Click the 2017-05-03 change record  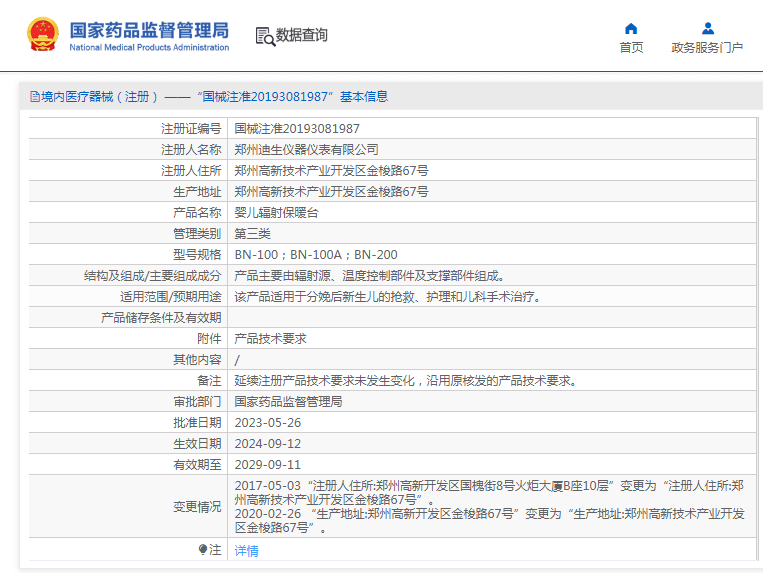[x=489, y=492]
